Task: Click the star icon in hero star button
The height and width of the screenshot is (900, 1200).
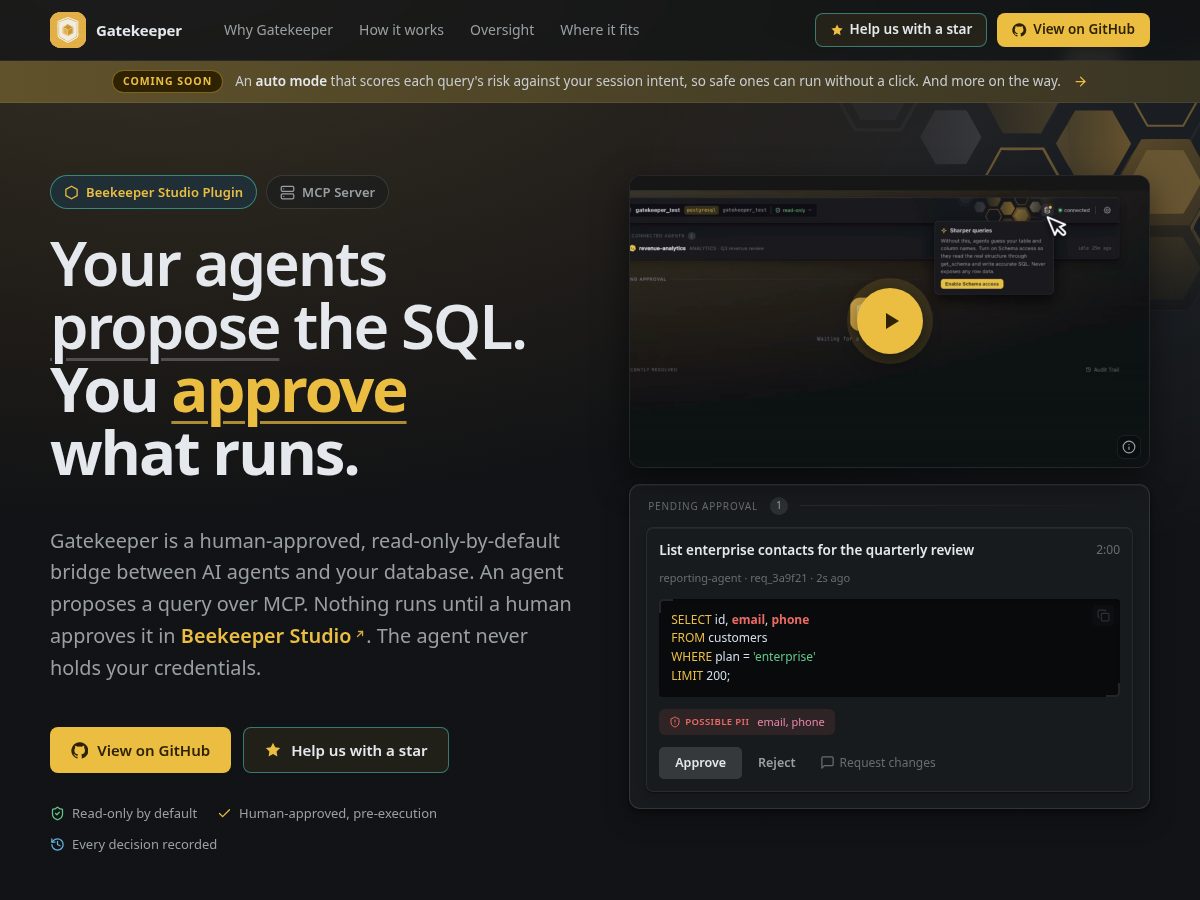Action: (273, 749)
